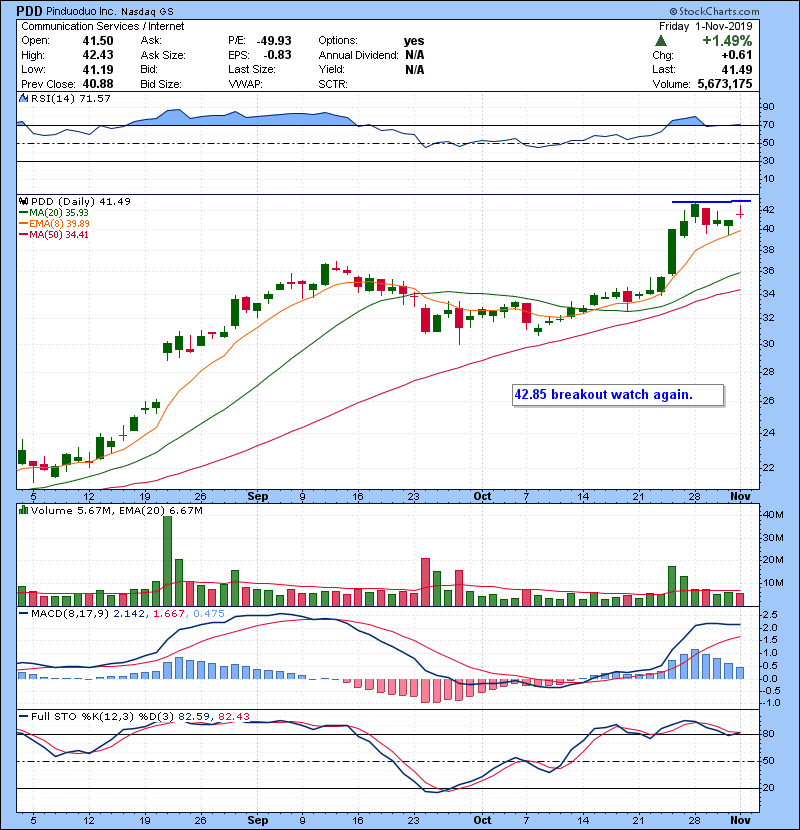
Task: Click the Last Size label
Action: (252, 69)
